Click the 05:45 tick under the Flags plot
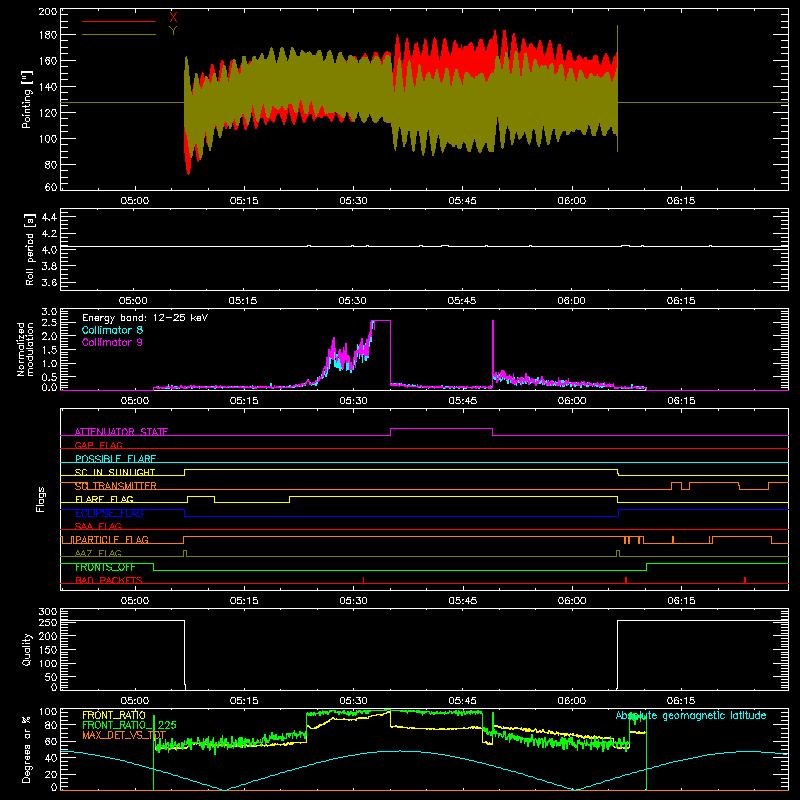 click(x=462, y=601)
